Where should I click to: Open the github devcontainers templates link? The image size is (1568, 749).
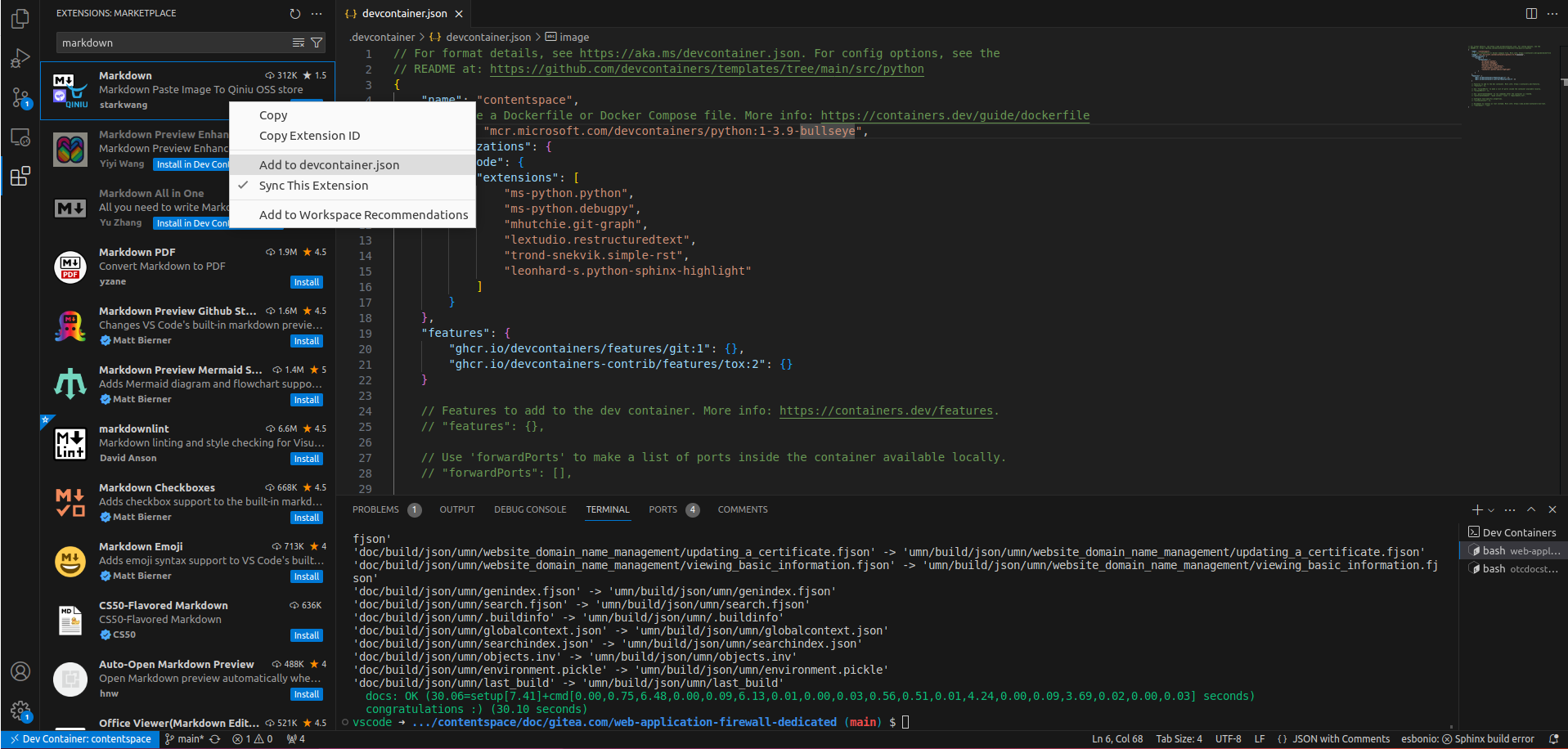tap(707, 69)
